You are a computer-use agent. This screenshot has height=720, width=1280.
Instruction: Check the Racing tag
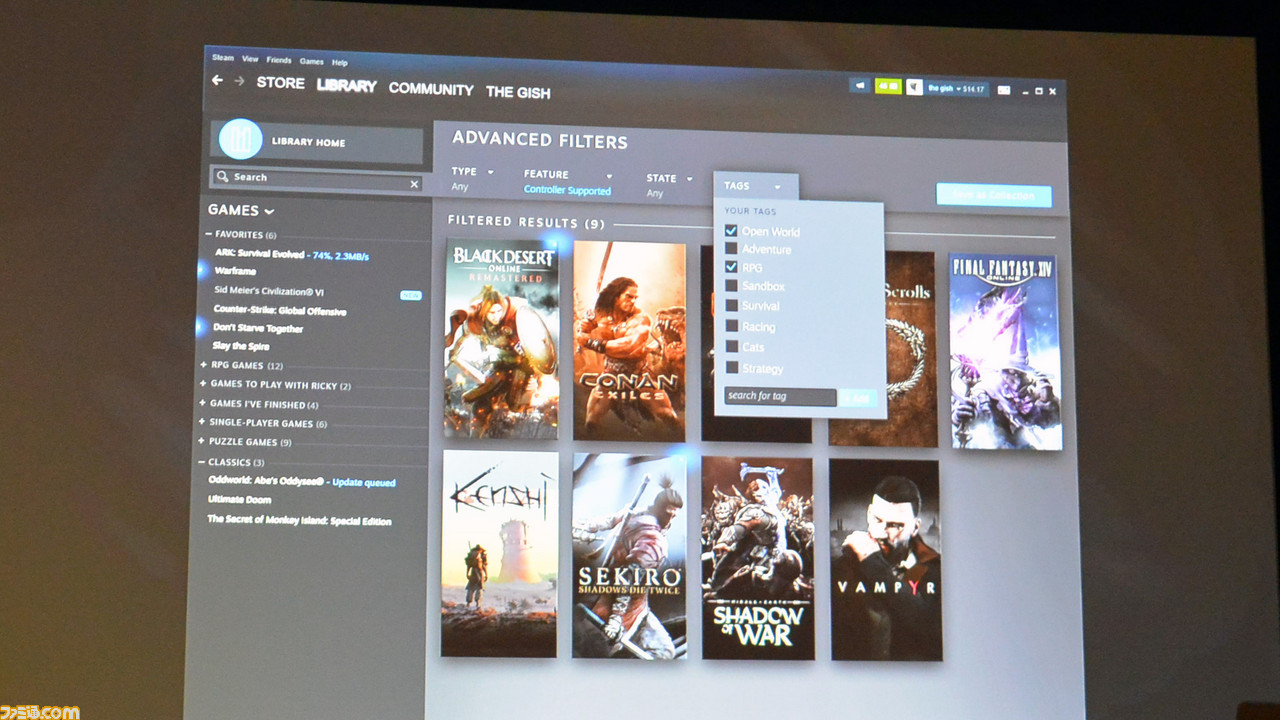731,326
